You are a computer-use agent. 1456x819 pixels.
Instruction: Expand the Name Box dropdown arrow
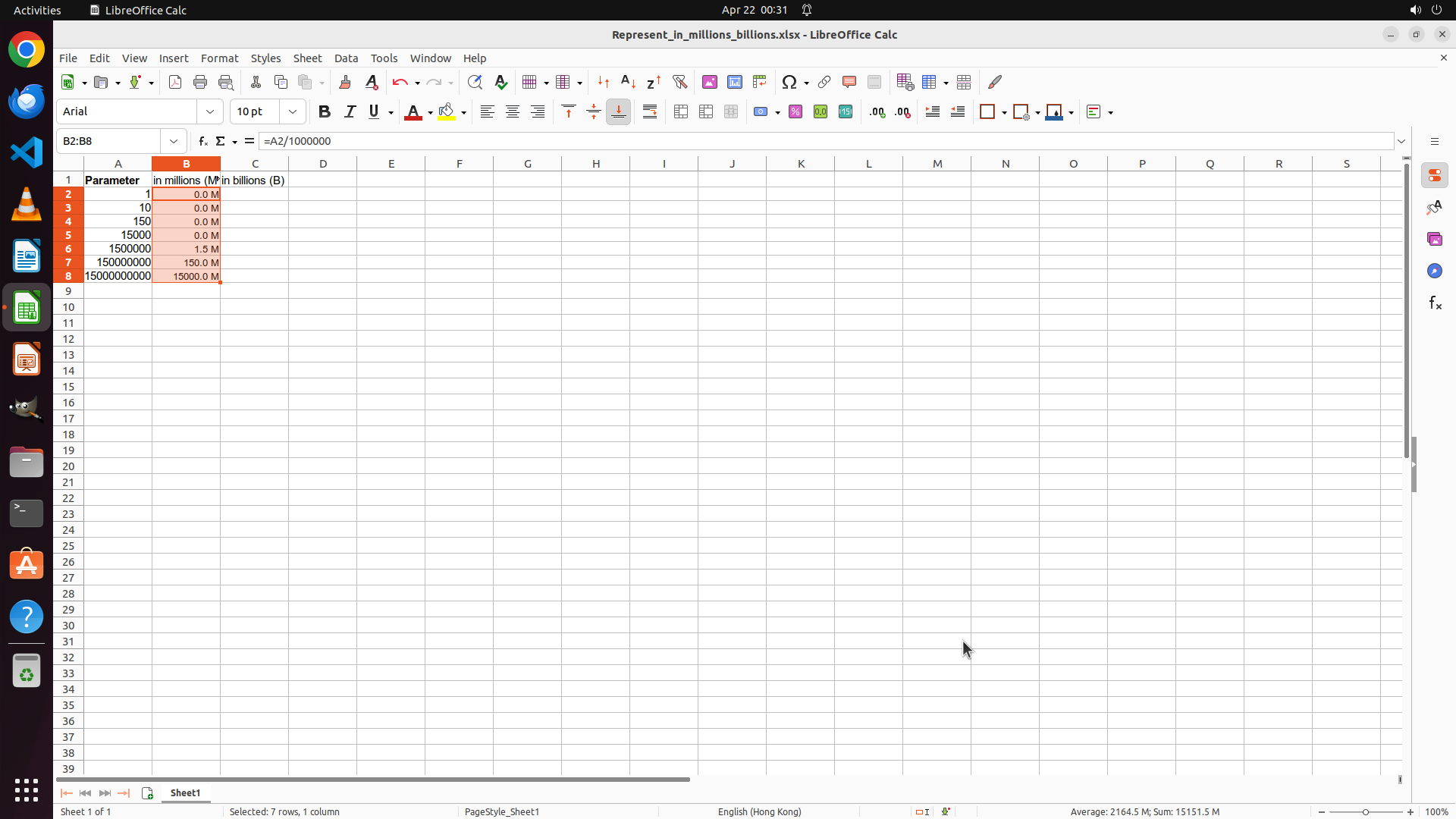point(174,141)
